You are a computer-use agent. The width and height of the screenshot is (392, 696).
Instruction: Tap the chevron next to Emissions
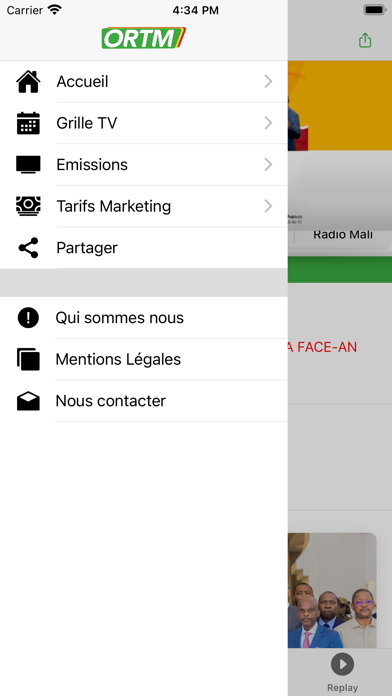tap(268, 165)
